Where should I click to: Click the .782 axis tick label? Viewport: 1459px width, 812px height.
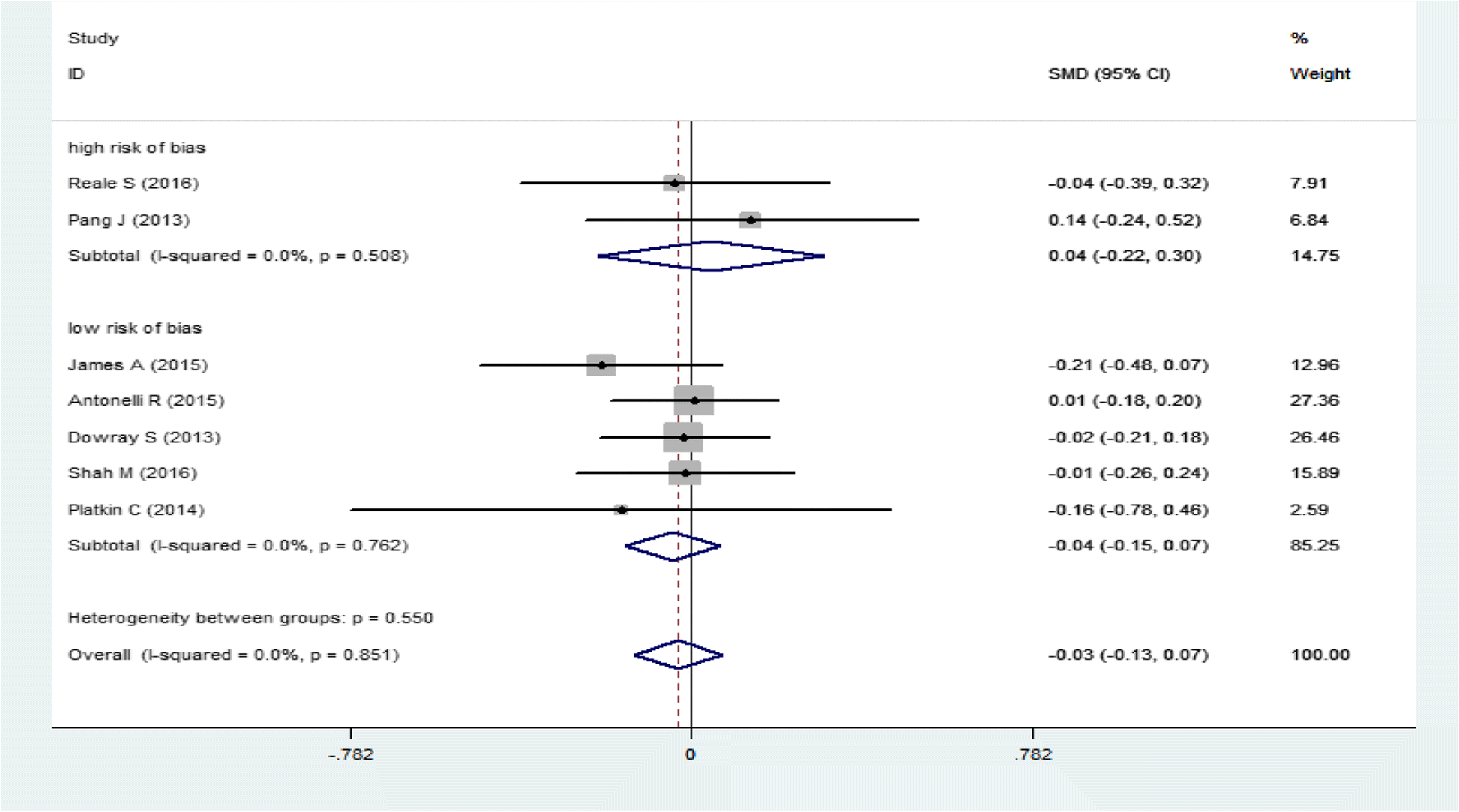click(x=1033, y=754)
